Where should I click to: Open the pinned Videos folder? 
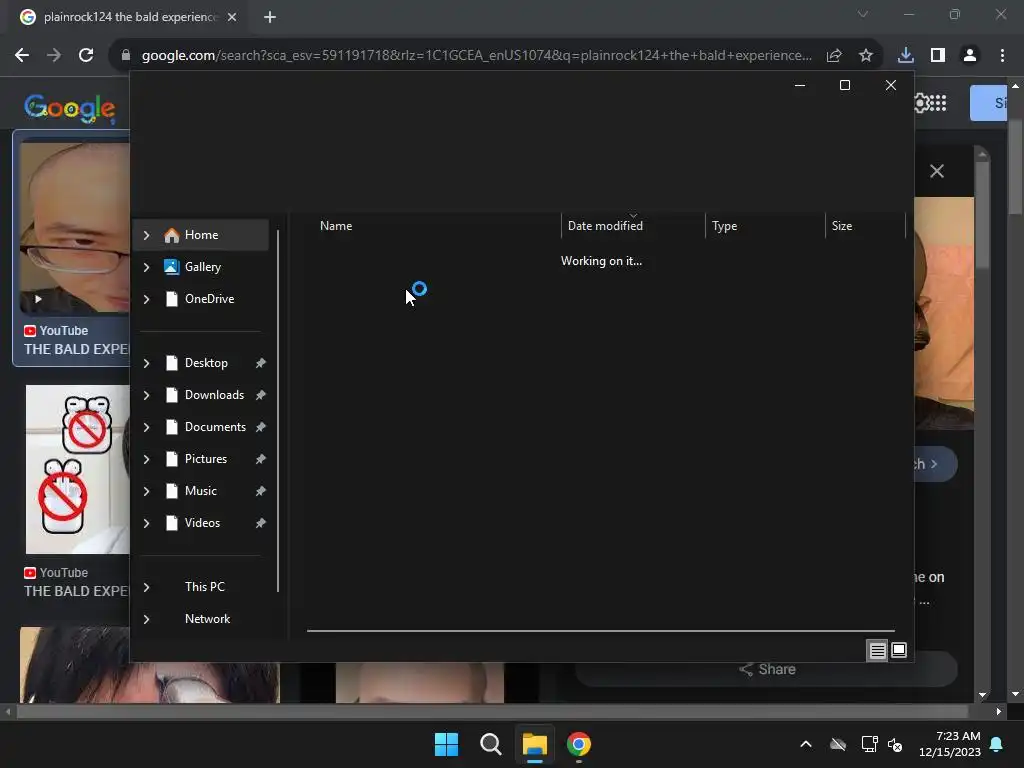[x=202, y=523]
